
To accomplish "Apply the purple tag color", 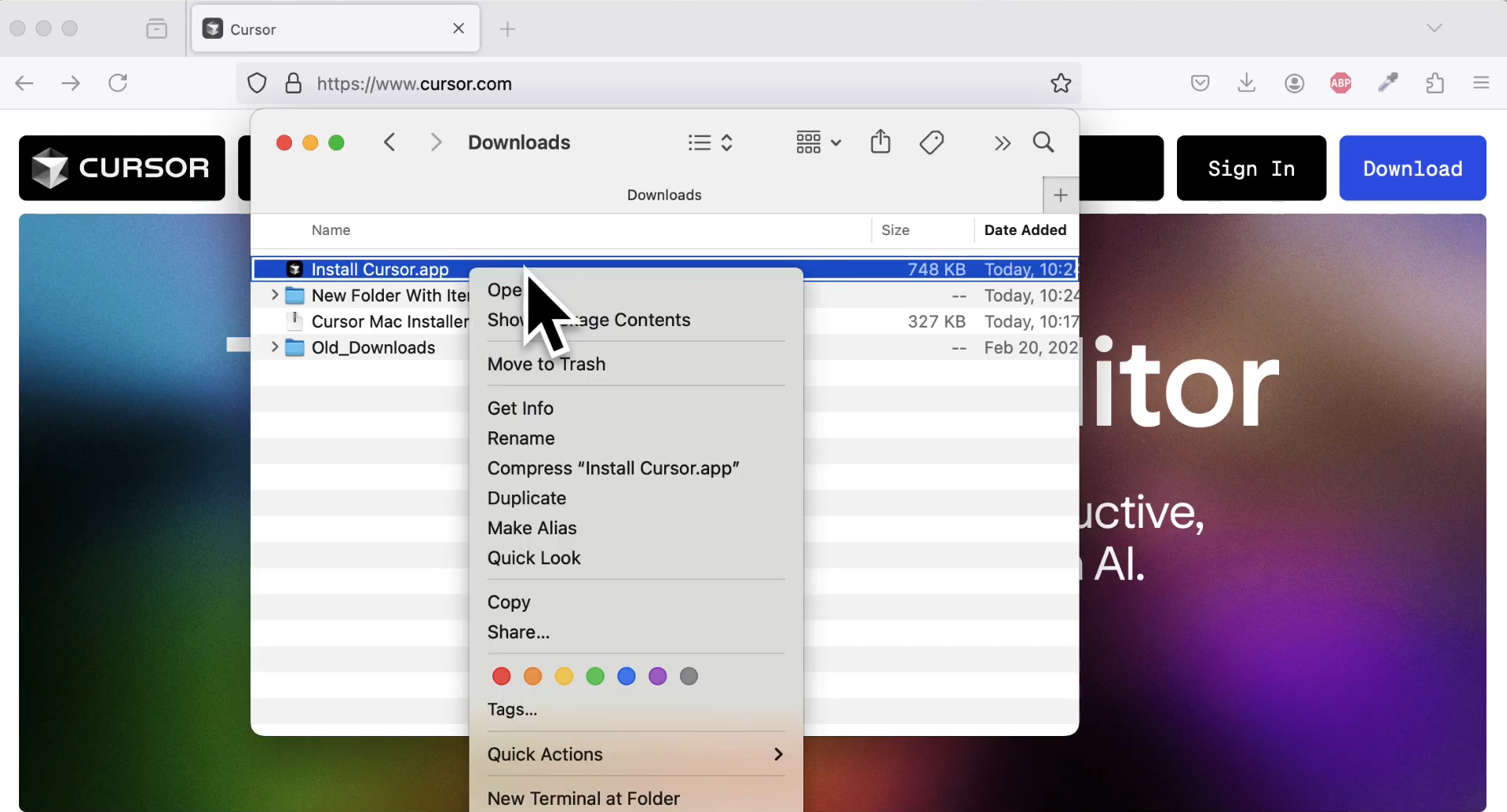I will (x=658, y=676).
